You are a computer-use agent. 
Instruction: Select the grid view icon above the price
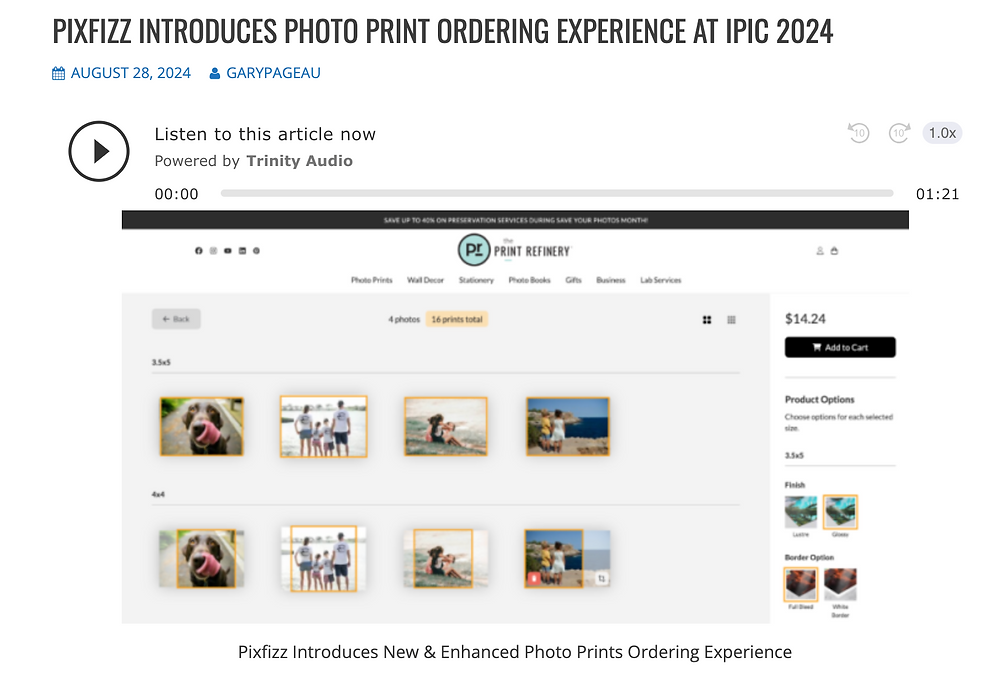tap(707, 319)
